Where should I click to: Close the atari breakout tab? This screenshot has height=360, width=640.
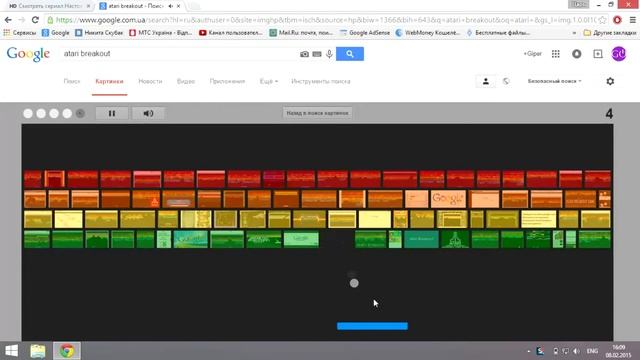coord(178,6)
